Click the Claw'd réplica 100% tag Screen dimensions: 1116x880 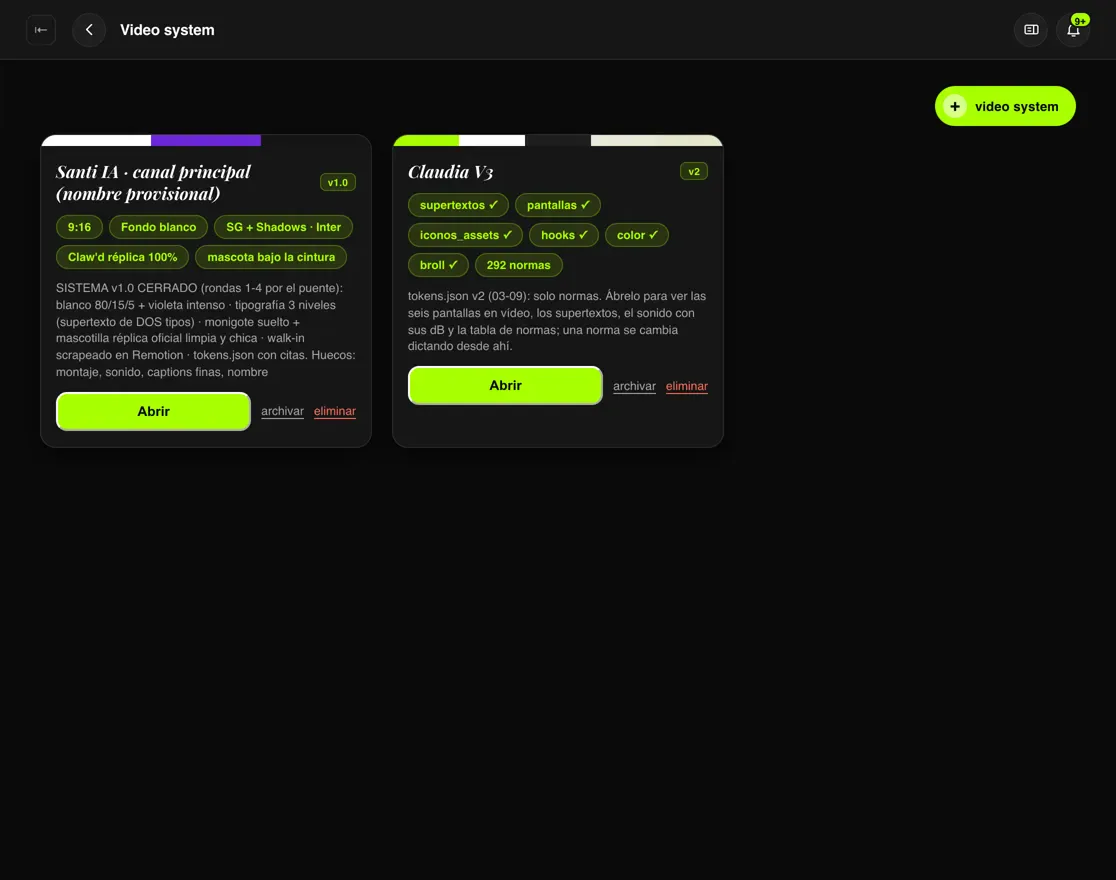tap(122, 257)
